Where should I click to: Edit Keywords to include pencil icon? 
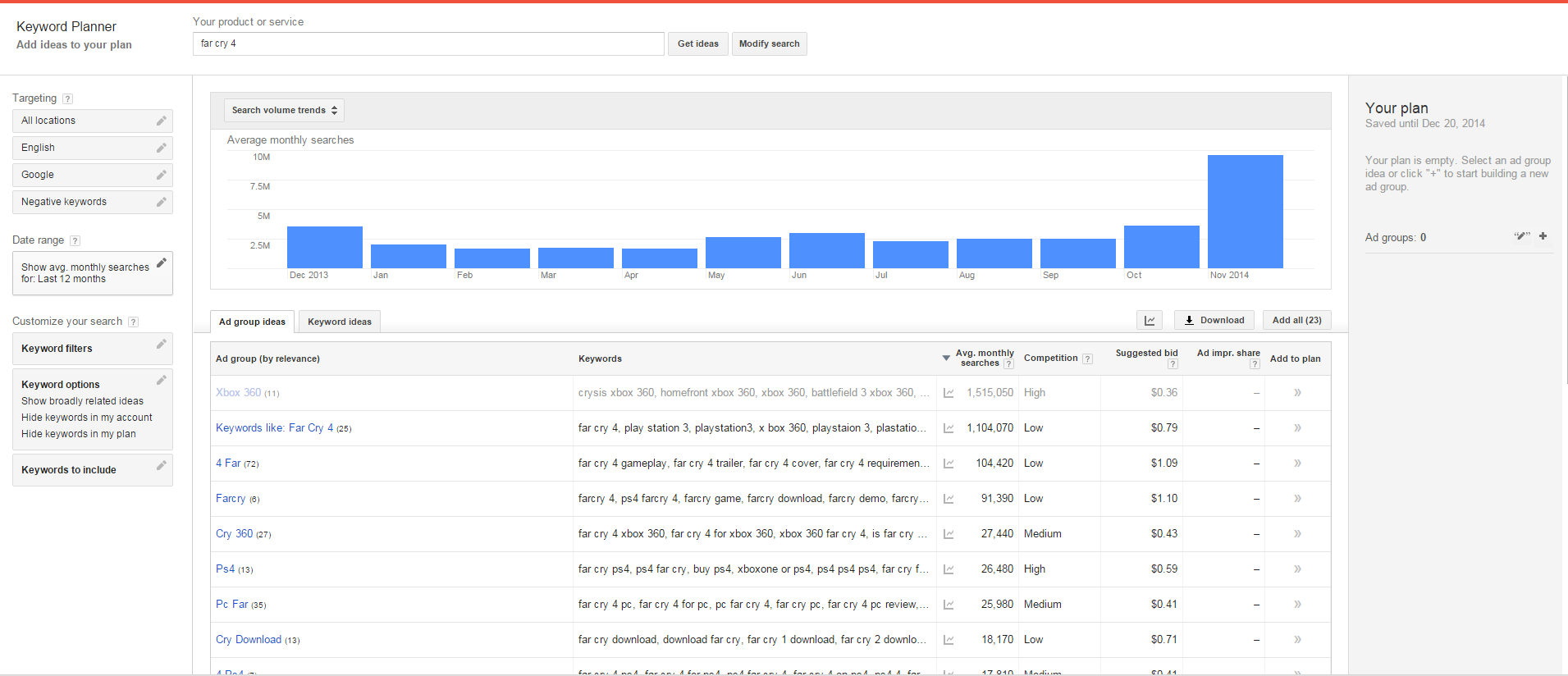tap(162, 465)
